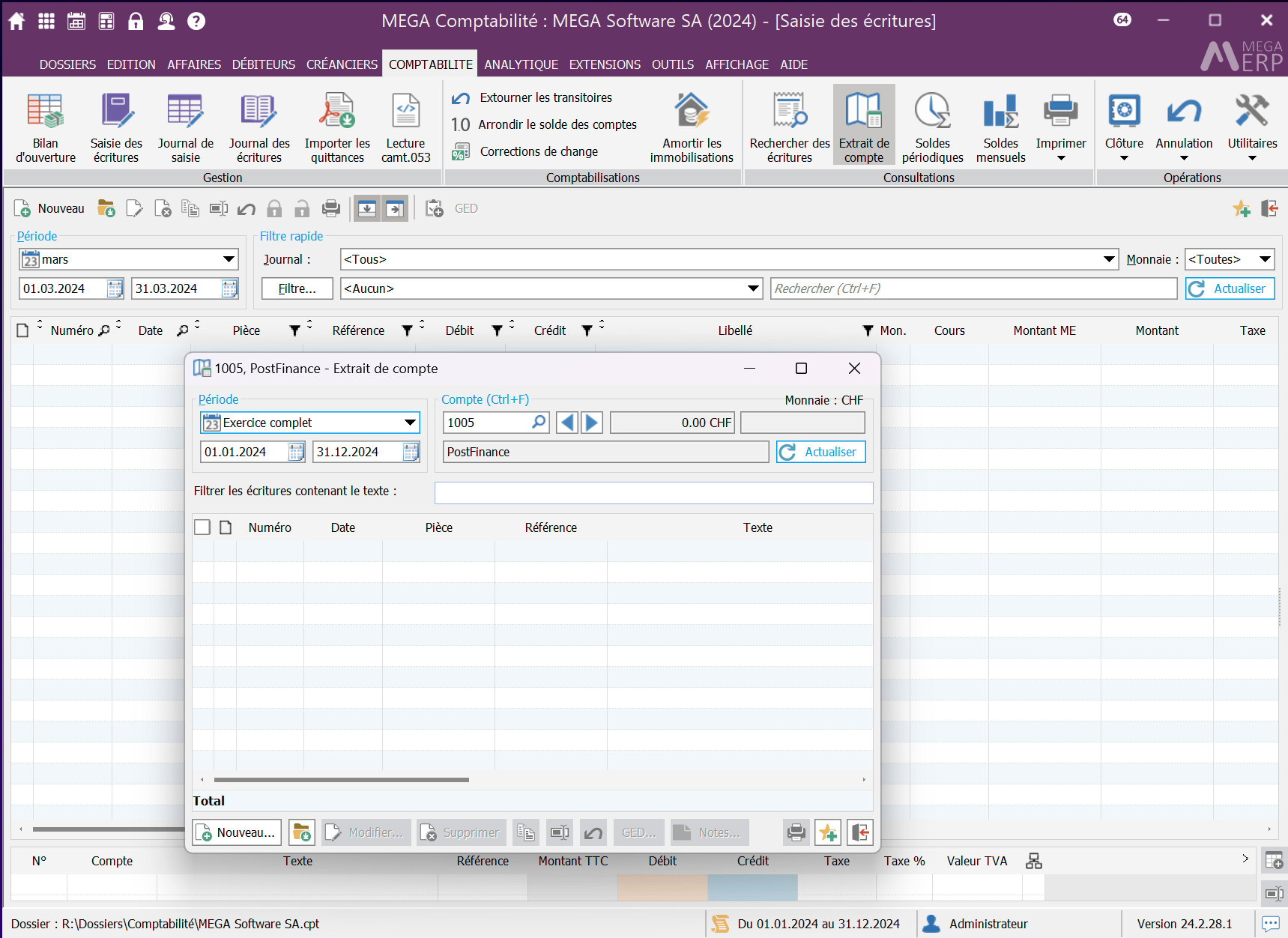Image resolution: width=1288 pixels, height=938 pixels.
Task: Expand the Monnaie <Toutes> dropdown
Action: 1265,259
